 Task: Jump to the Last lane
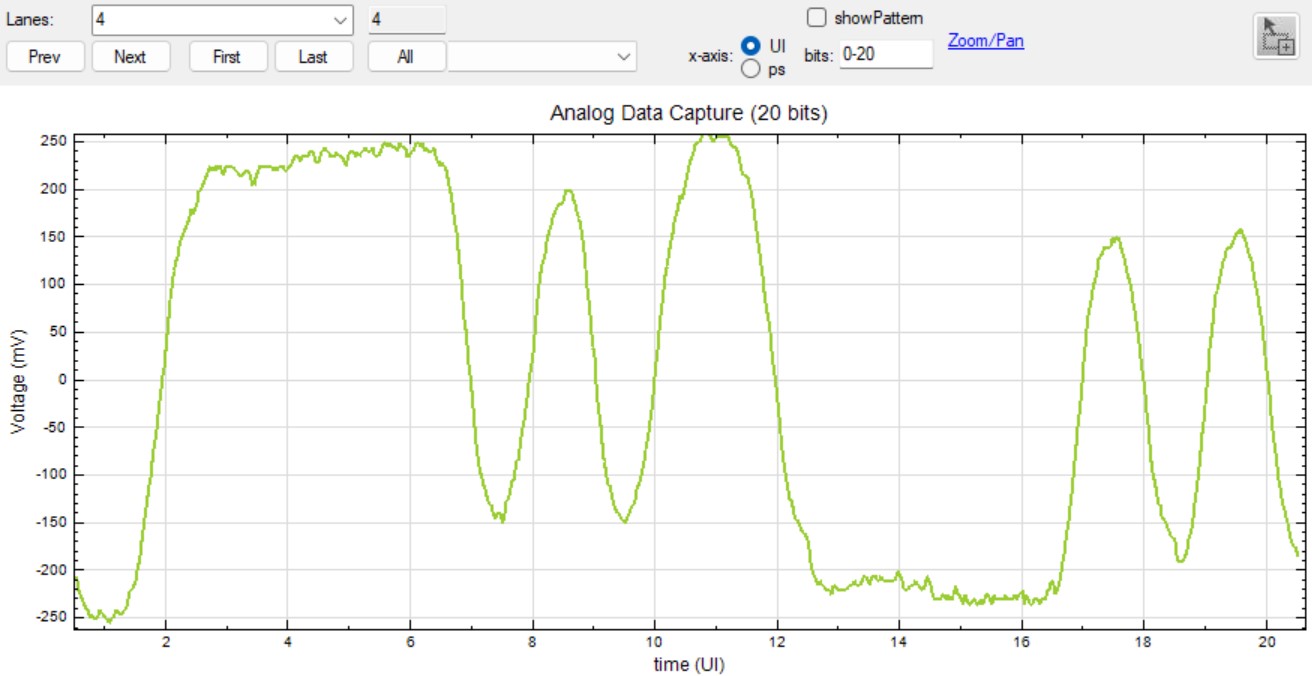point(313,57)
